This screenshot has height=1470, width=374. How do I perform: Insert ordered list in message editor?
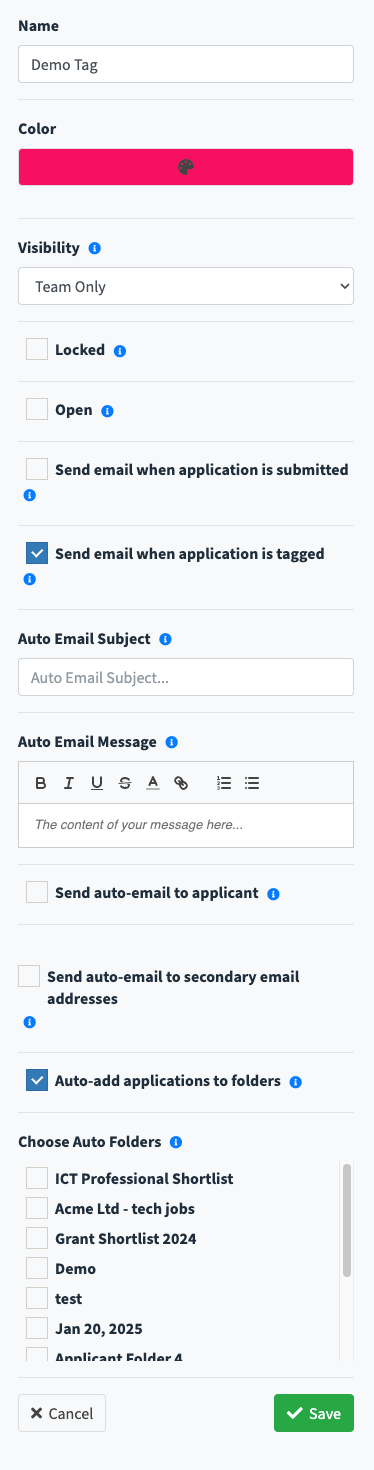point(224,783)
